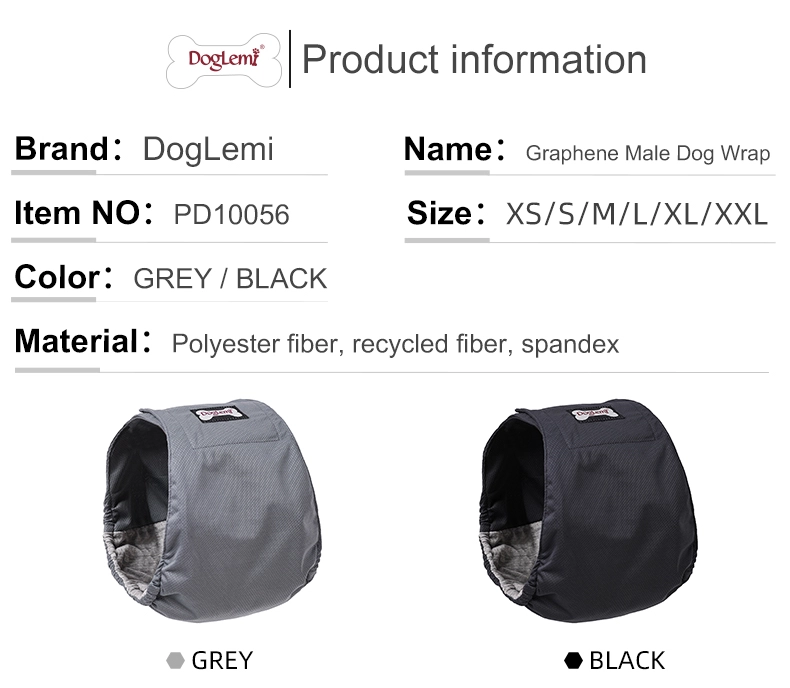
Task: Select the black dog wrap product image
Action: (x=589, y=510)
